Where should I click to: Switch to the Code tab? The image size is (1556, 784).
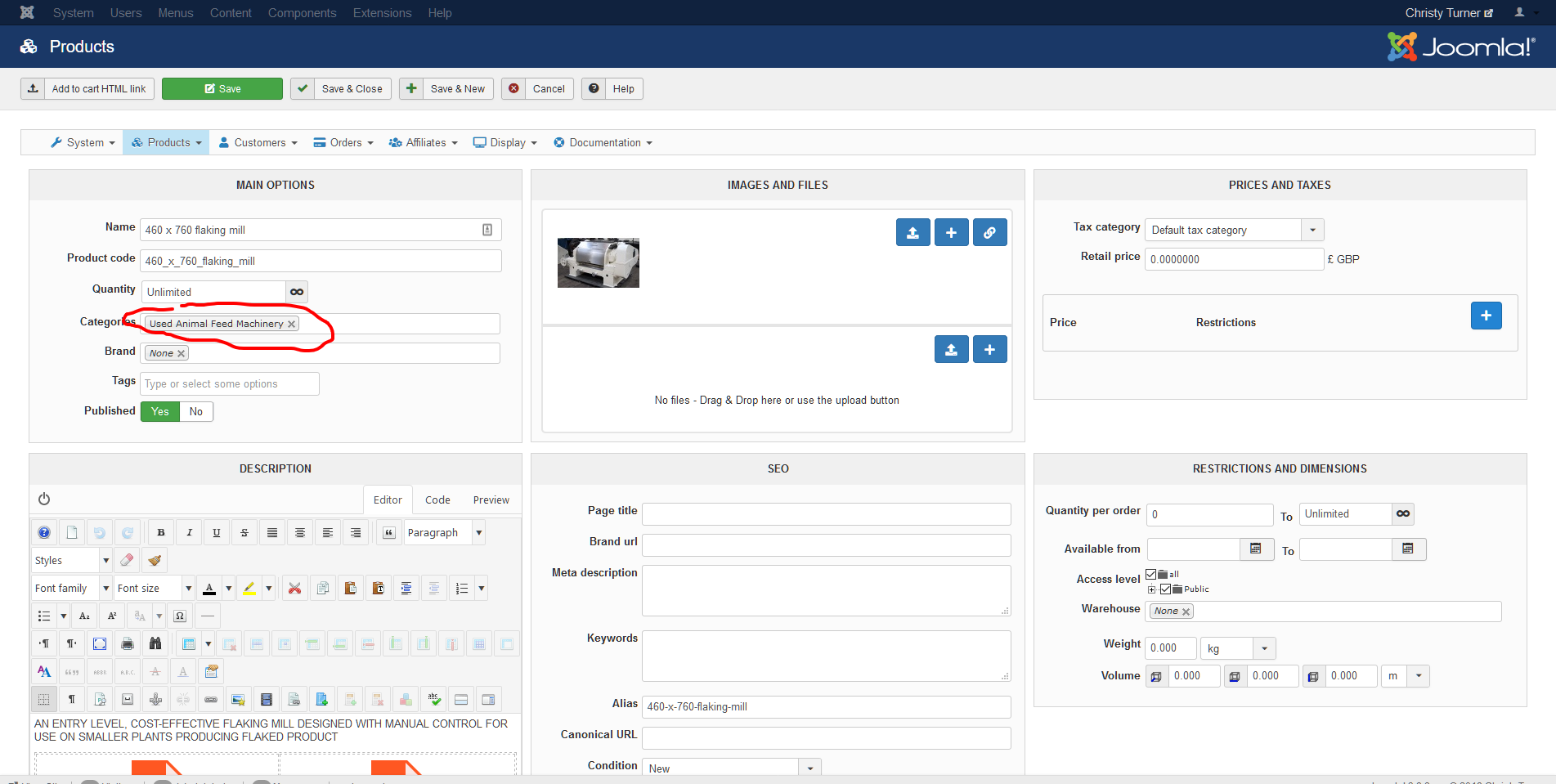(x=437, y=500)
